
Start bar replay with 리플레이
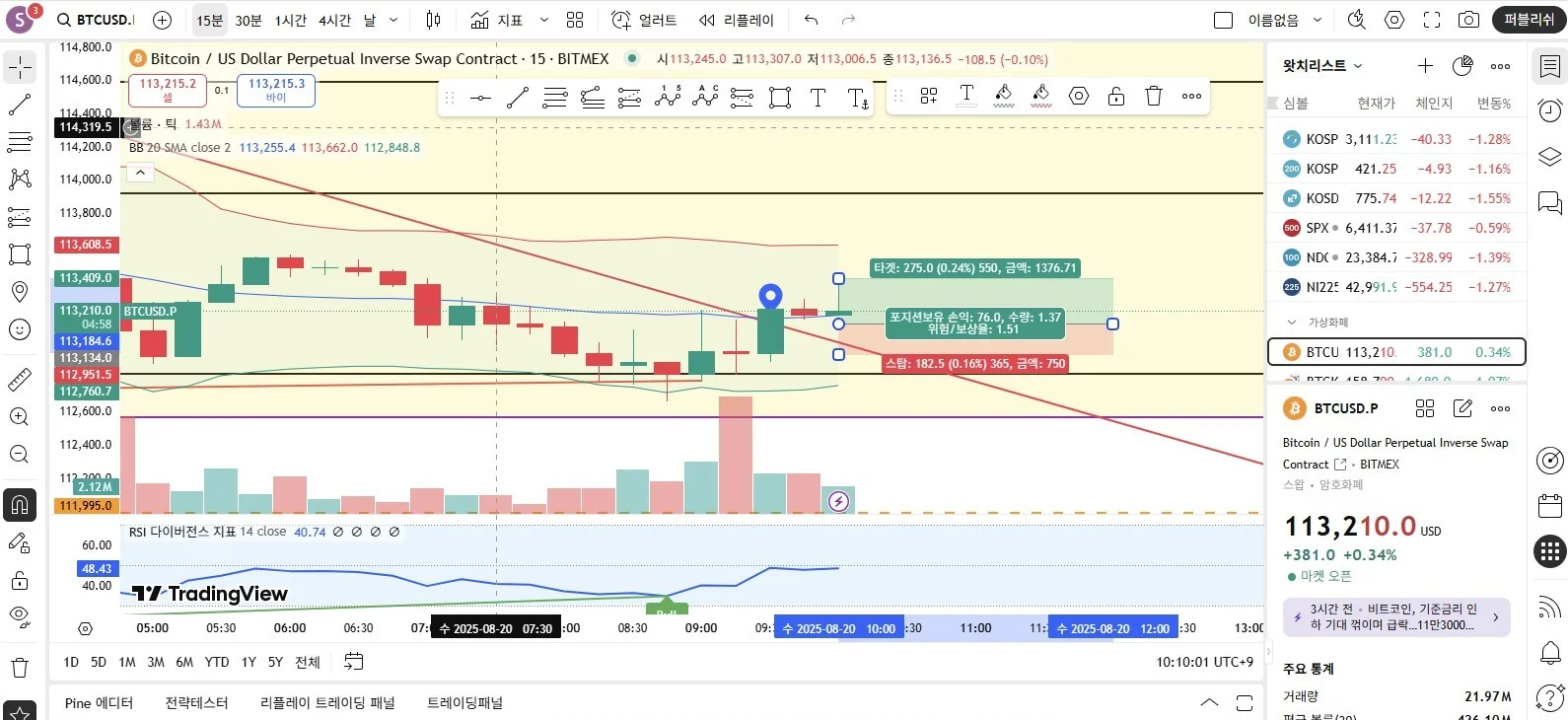737,20
